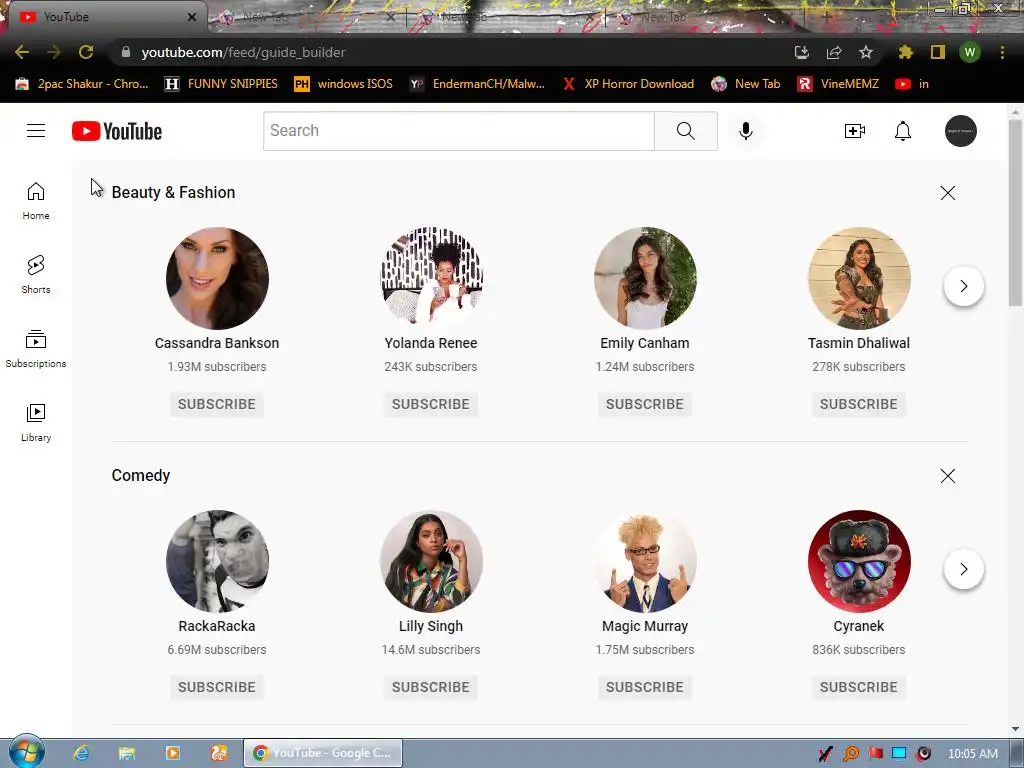Click the search magnifier button

coord(686,131)
